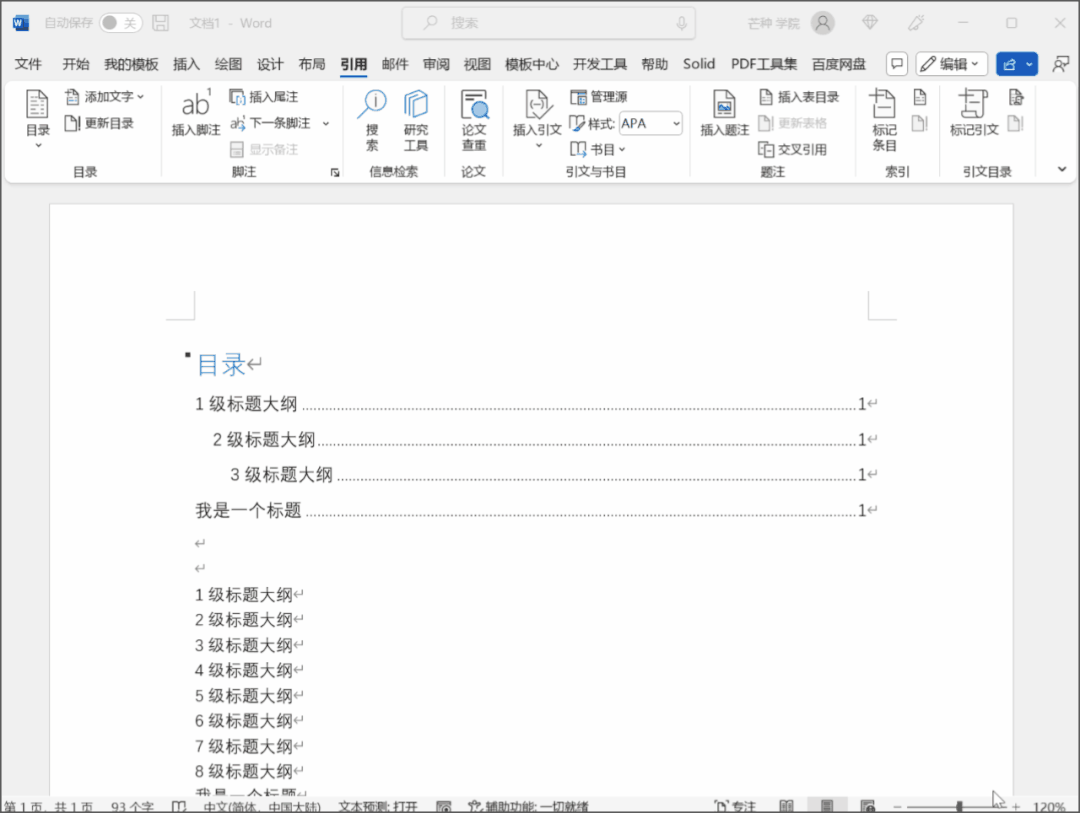The width and height of the screenshot is (1080, 813).
Task: Click the 插入脚注 footnote icon
Action: click(x=196, y=105)
